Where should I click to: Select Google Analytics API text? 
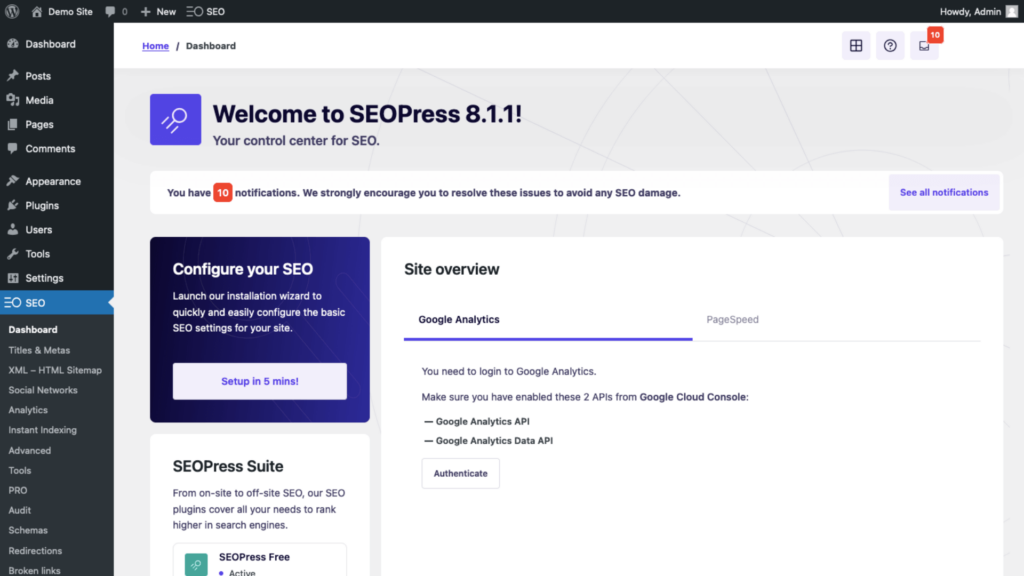pyautogui.click(x=483, y=422)
